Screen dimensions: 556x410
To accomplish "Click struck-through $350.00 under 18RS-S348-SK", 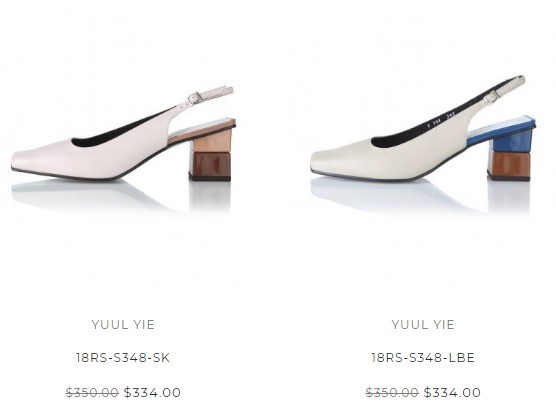I will click(x=92, y=393).
